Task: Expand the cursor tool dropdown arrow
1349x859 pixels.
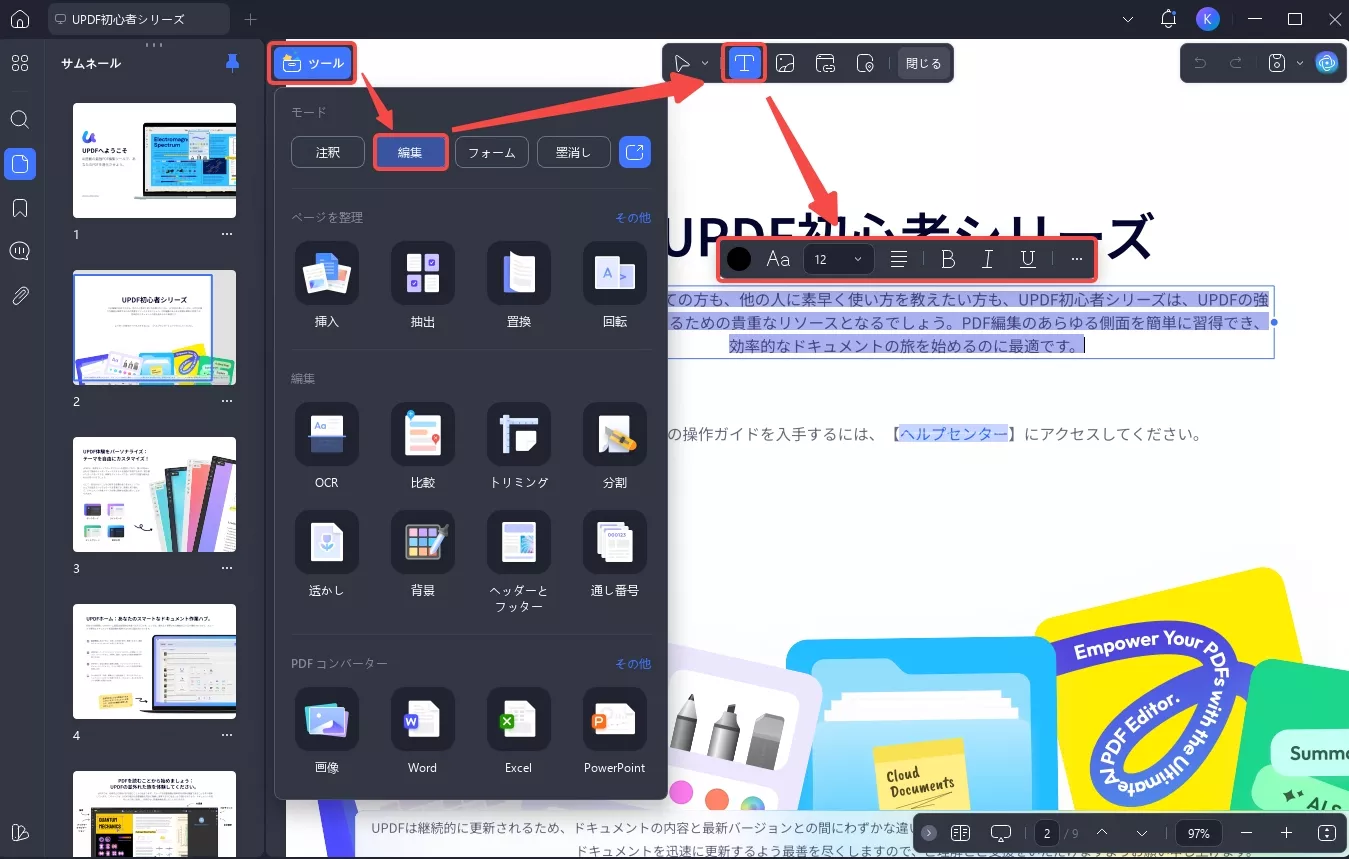Action: click(705, 63)
